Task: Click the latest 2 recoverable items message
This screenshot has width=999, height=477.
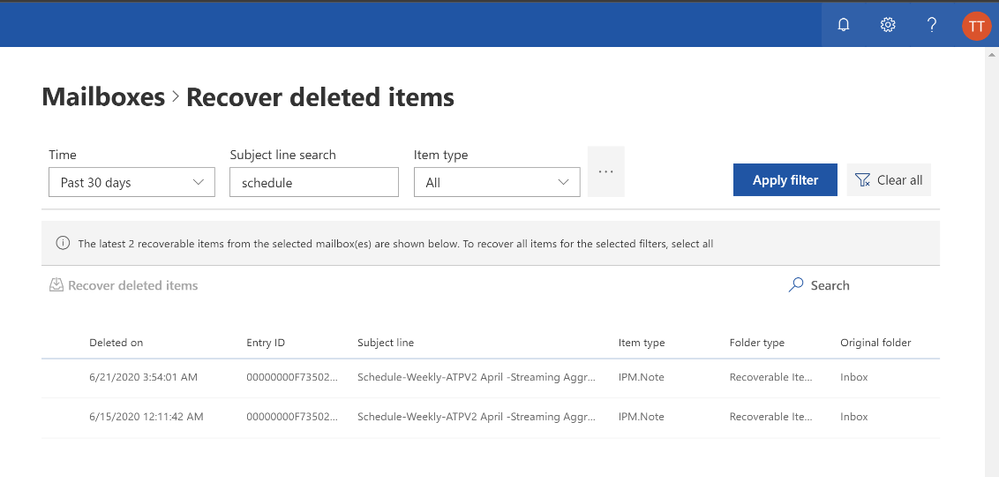Action: (395, 243)
